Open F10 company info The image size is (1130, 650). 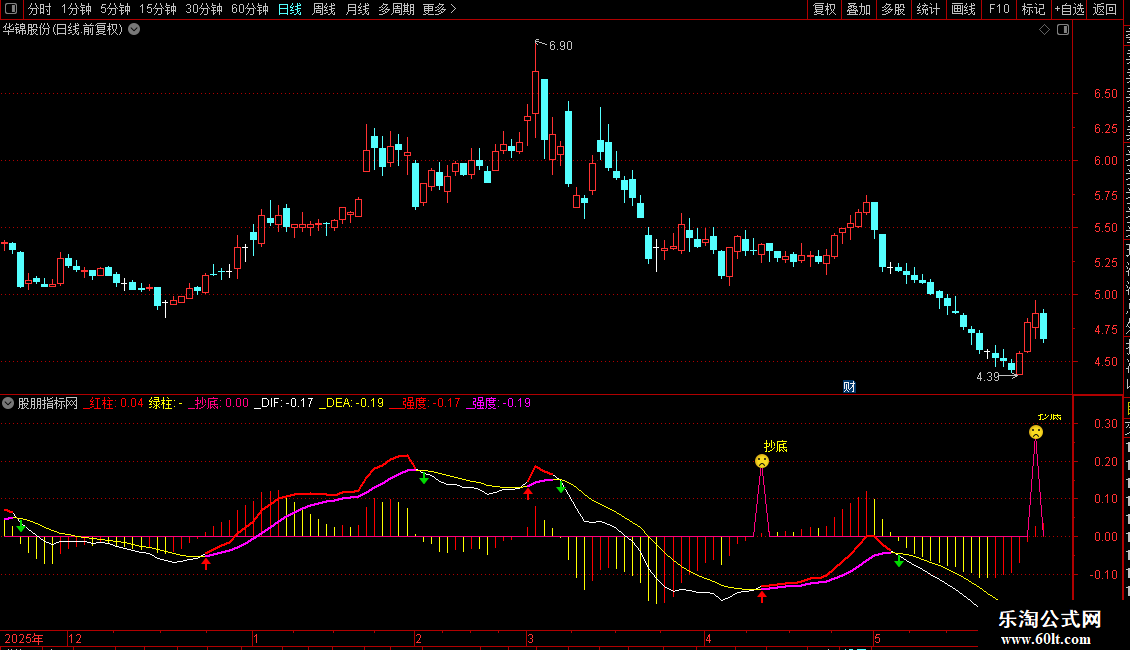click(999, 9)
